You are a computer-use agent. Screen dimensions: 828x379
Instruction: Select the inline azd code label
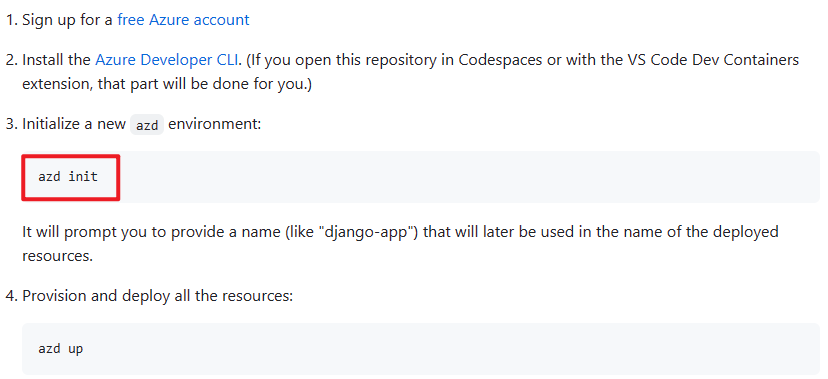click(x=147, y=126)
